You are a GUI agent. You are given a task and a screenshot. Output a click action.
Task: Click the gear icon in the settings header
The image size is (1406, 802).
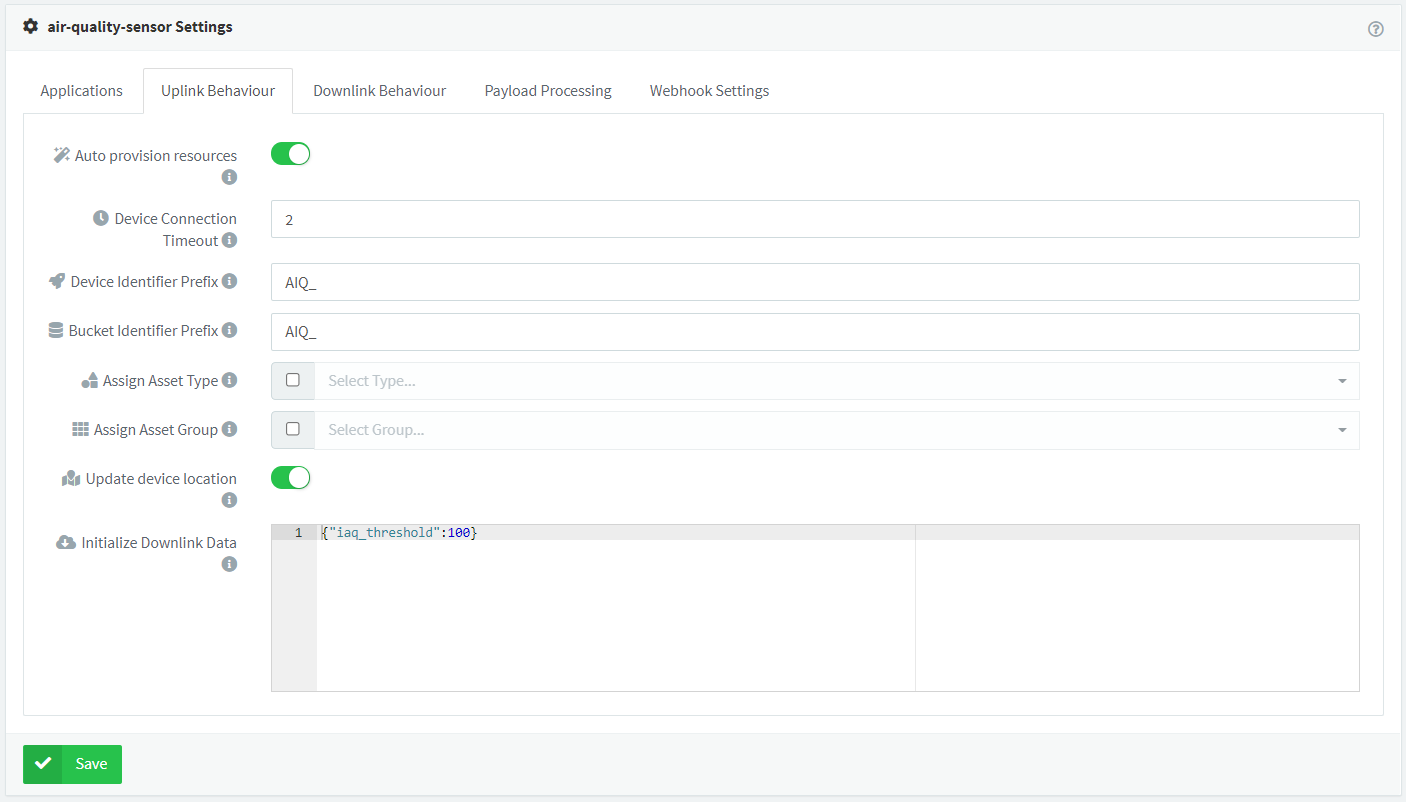[29, 26]
